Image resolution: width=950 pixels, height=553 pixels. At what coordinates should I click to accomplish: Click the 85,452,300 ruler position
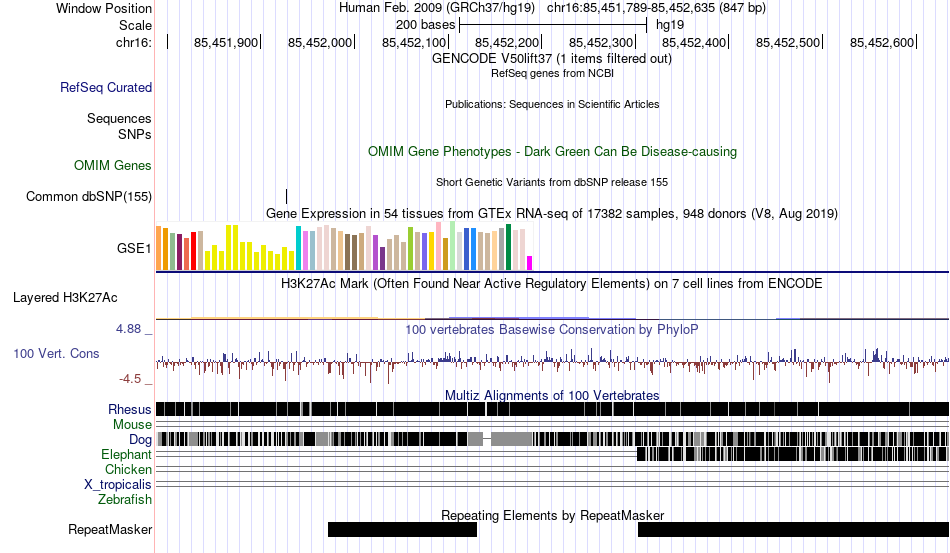tap(600, 42)
